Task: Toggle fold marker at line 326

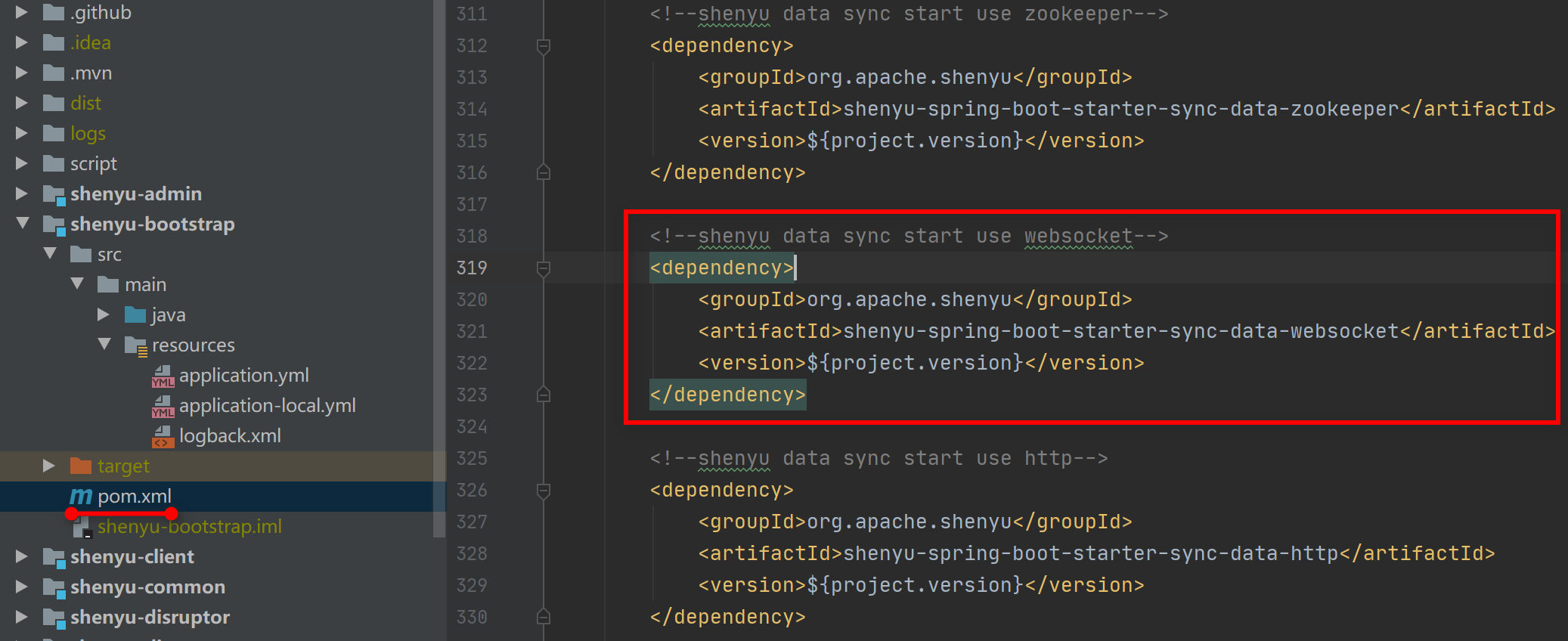Action: click(x=543, y=491)
